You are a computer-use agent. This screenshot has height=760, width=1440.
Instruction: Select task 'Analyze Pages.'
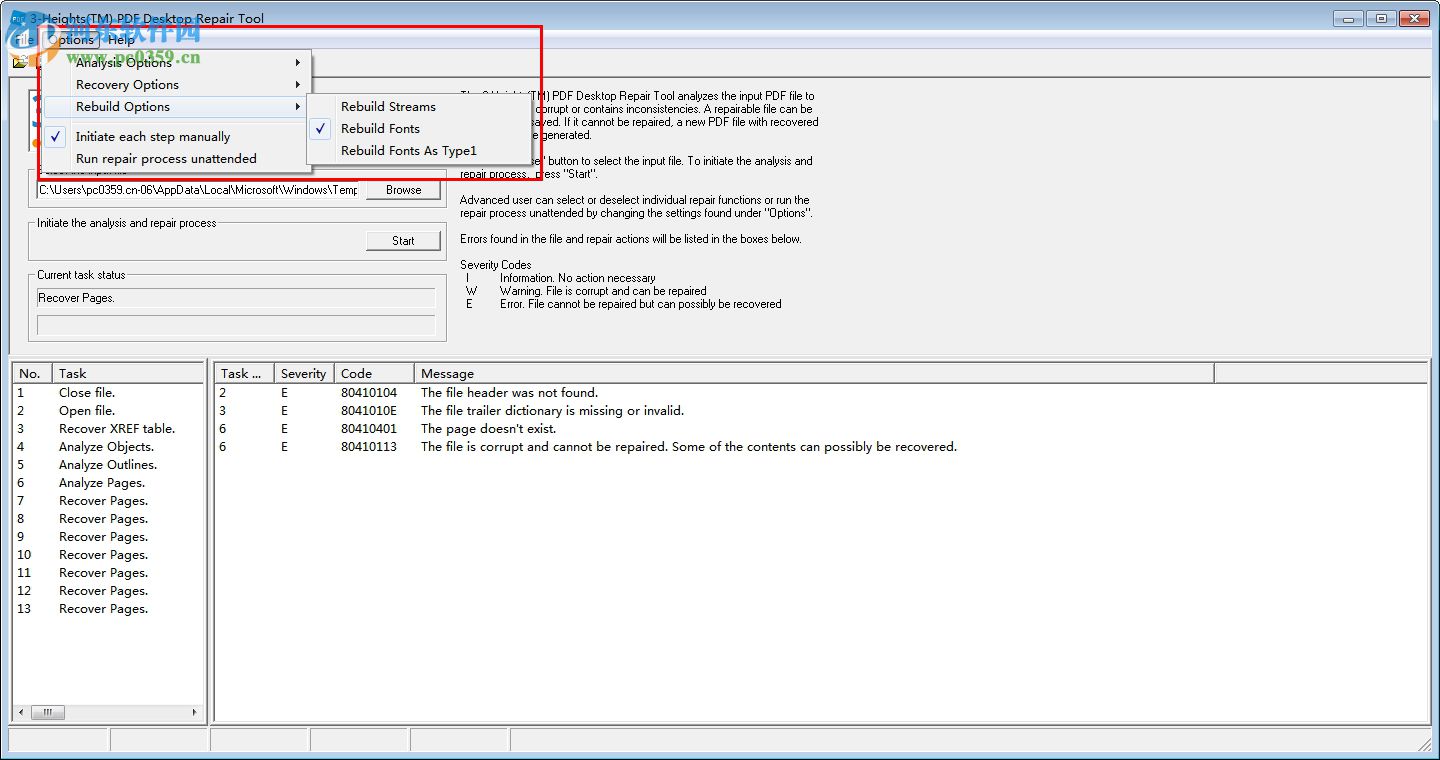(x=102, y=483)
